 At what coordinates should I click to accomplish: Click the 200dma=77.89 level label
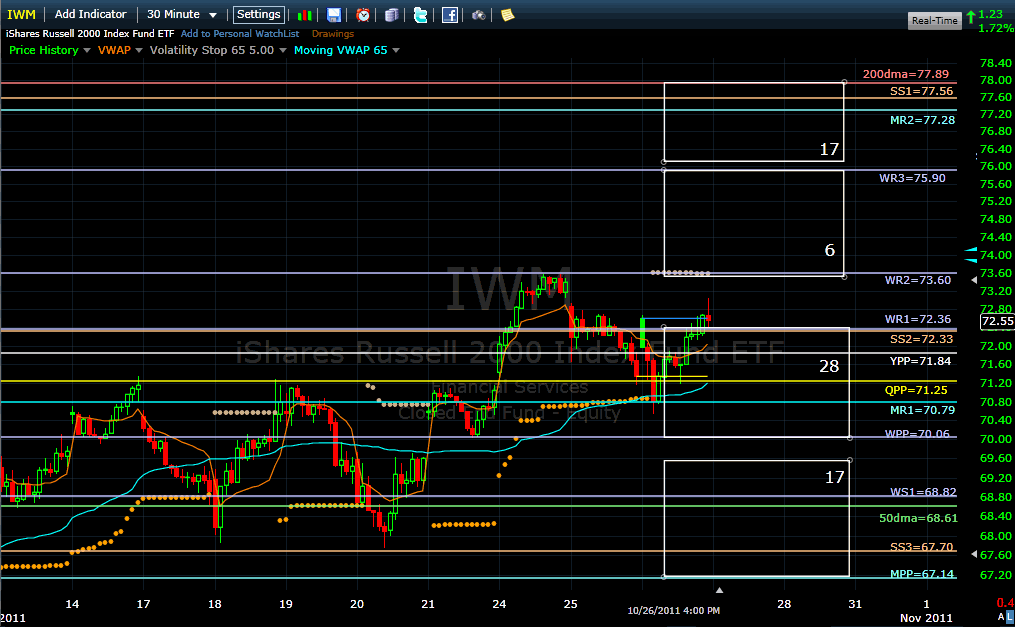click(x=906, y=74)
